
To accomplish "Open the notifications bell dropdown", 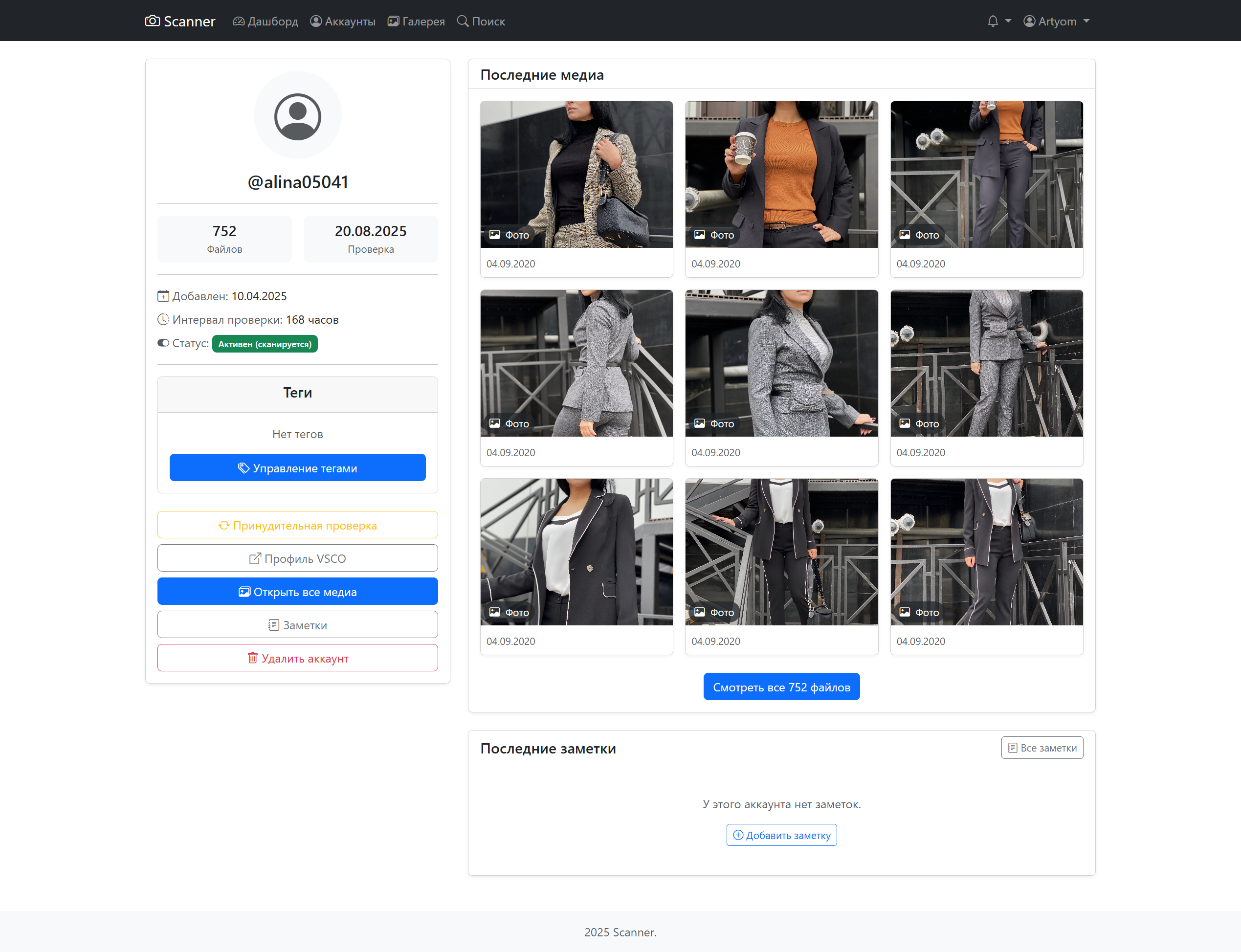I will (x=998, y=21).
